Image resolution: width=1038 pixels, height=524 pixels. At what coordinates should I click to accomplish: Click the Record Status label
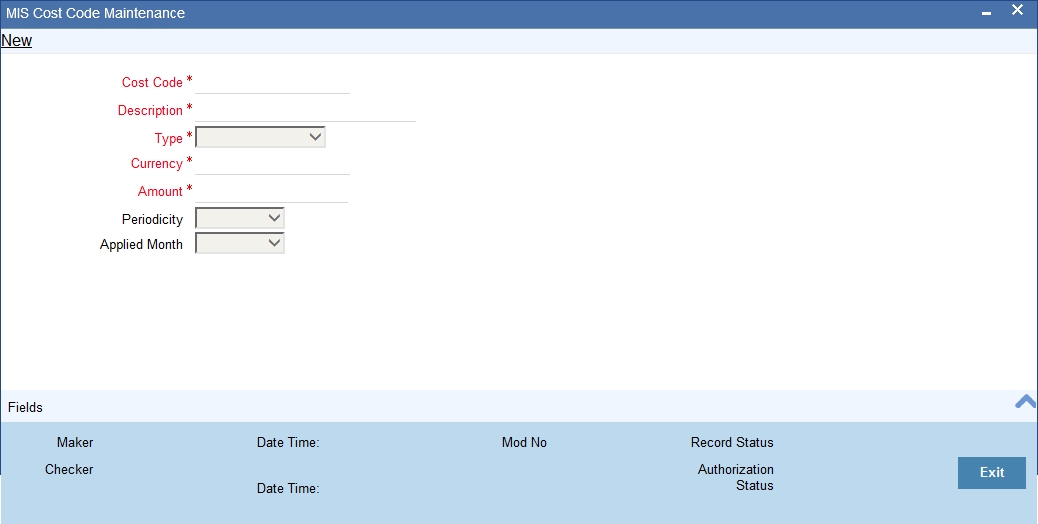pyautogui.click(x=732, y=443)
